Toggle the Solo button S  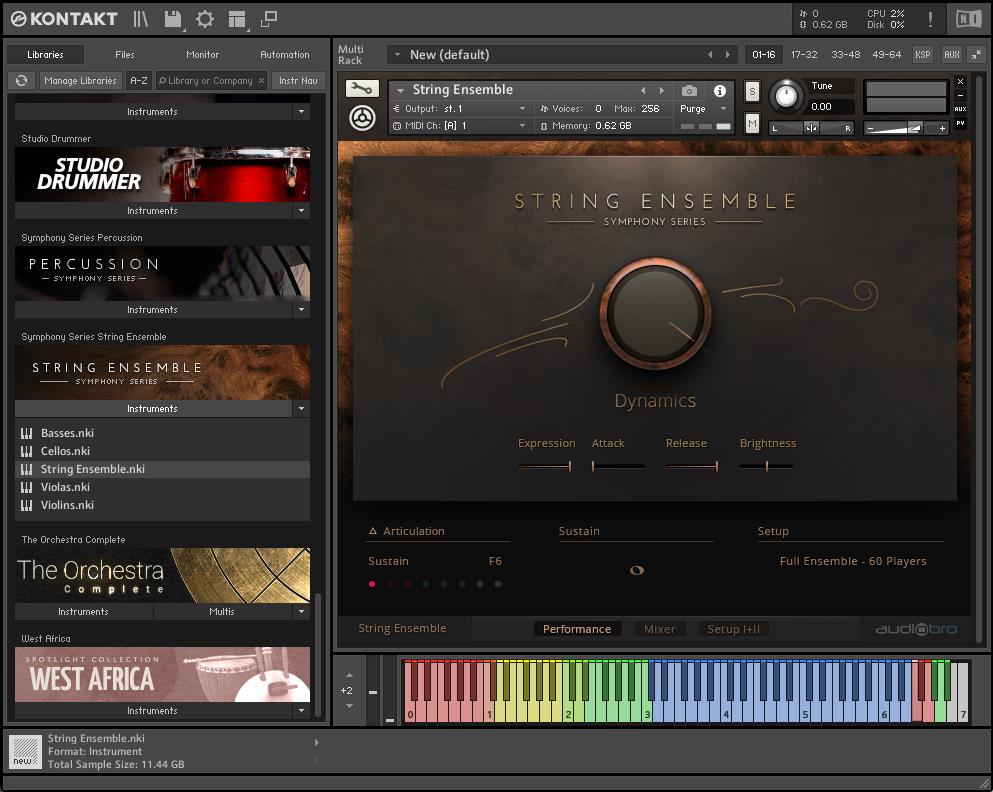[x=752, y=92]
